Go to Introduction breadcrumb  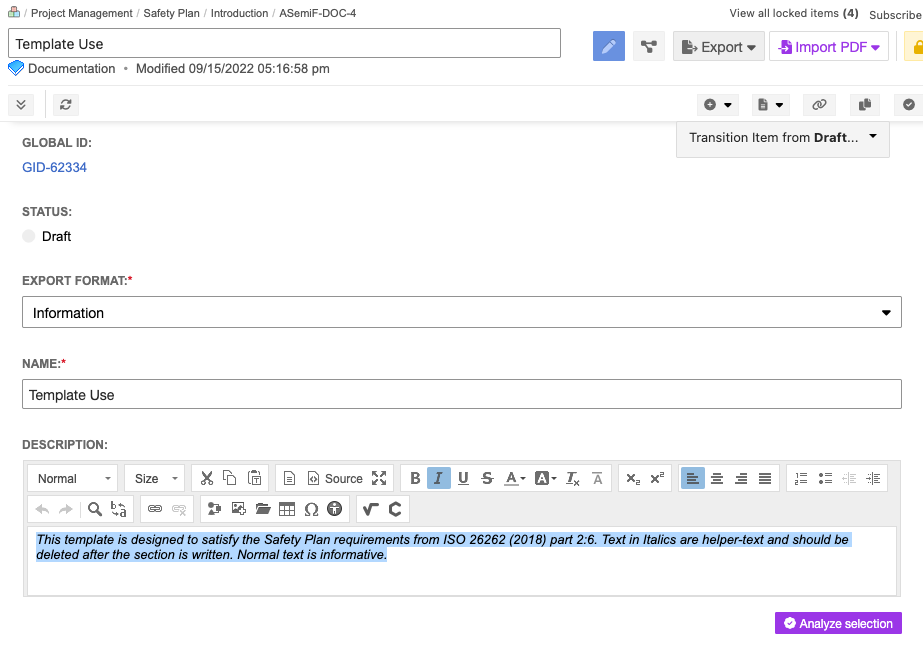239,13
